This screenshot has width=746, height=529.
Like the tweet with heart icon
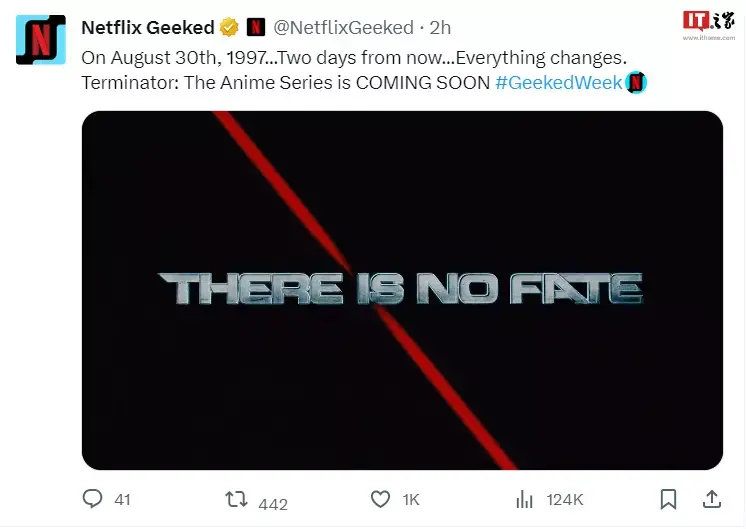(380, 498)
